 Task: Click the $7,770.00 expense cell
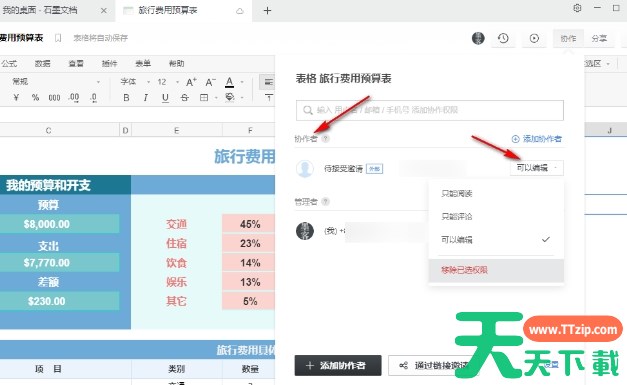(x=60, y=263)
